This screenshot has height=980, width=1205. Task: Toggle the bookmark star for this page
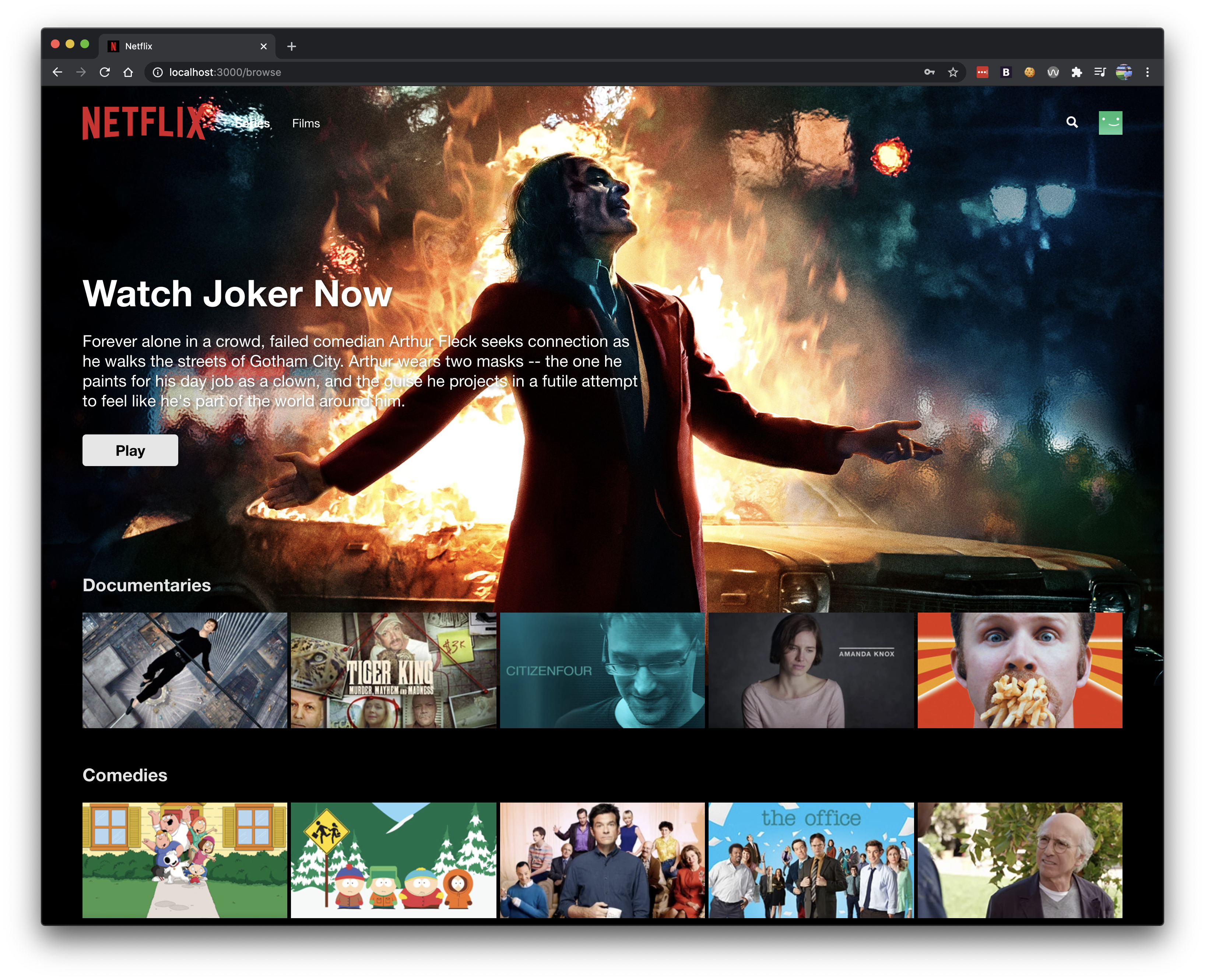tap(952, 72)
